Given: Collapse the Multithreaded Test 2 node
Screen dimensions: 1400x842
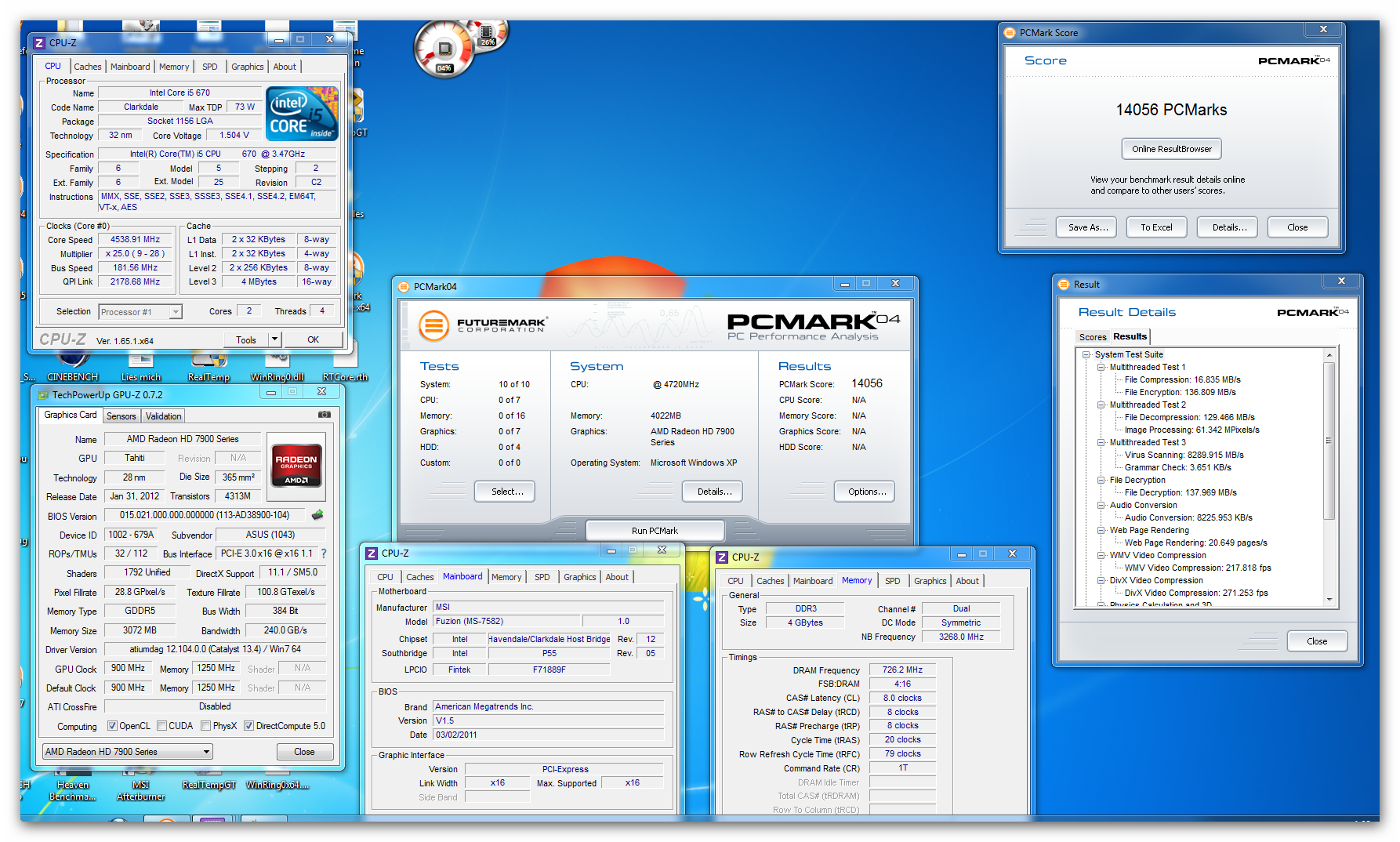Looking at the screenshot, I should coord(1101,405).
